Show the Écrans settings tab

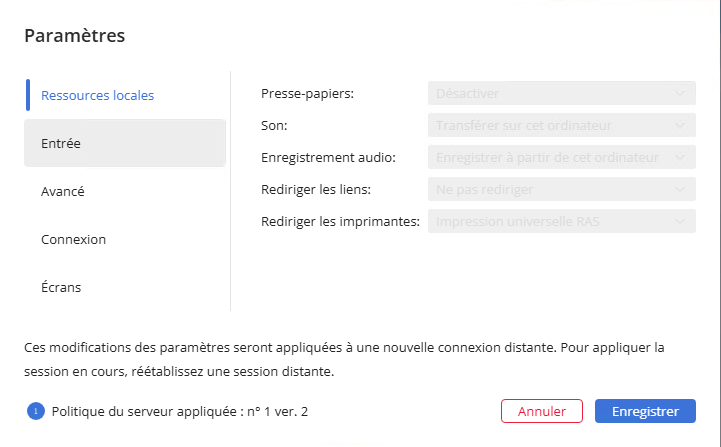tap(62, 288)
